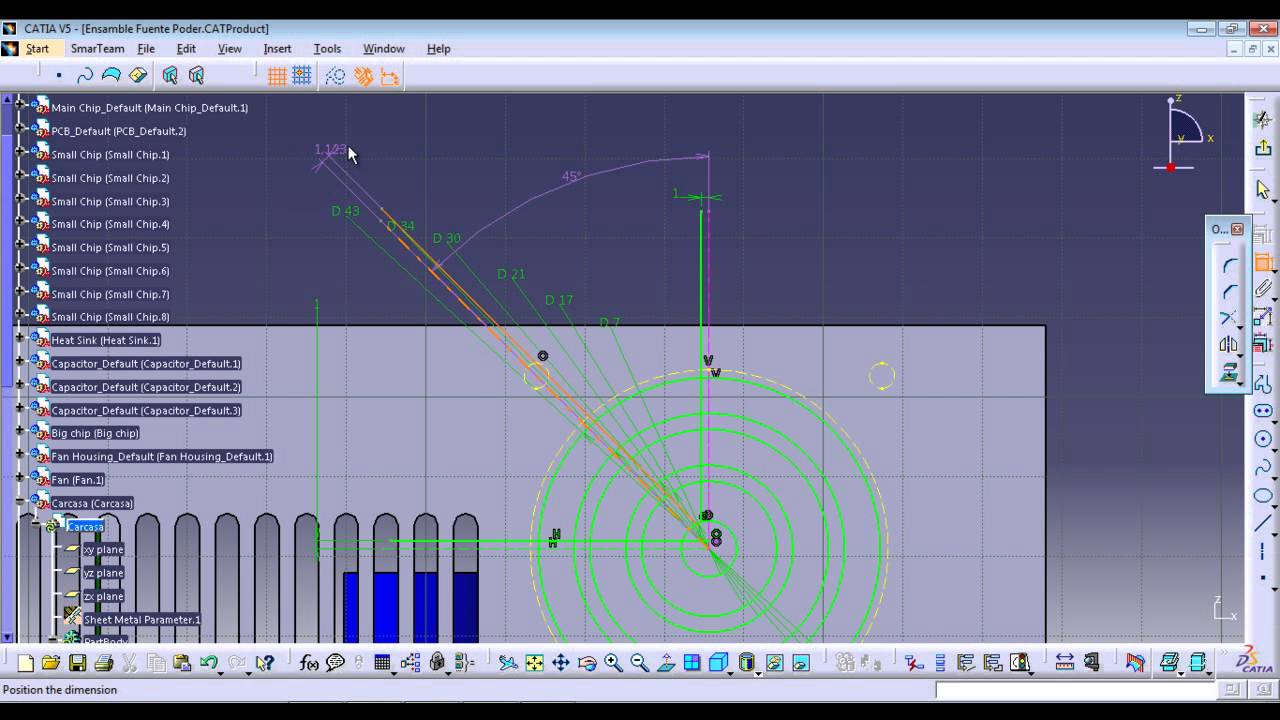The image size is (1280, 720).
Task: Open the Start menu
Action: pos(37,48)
